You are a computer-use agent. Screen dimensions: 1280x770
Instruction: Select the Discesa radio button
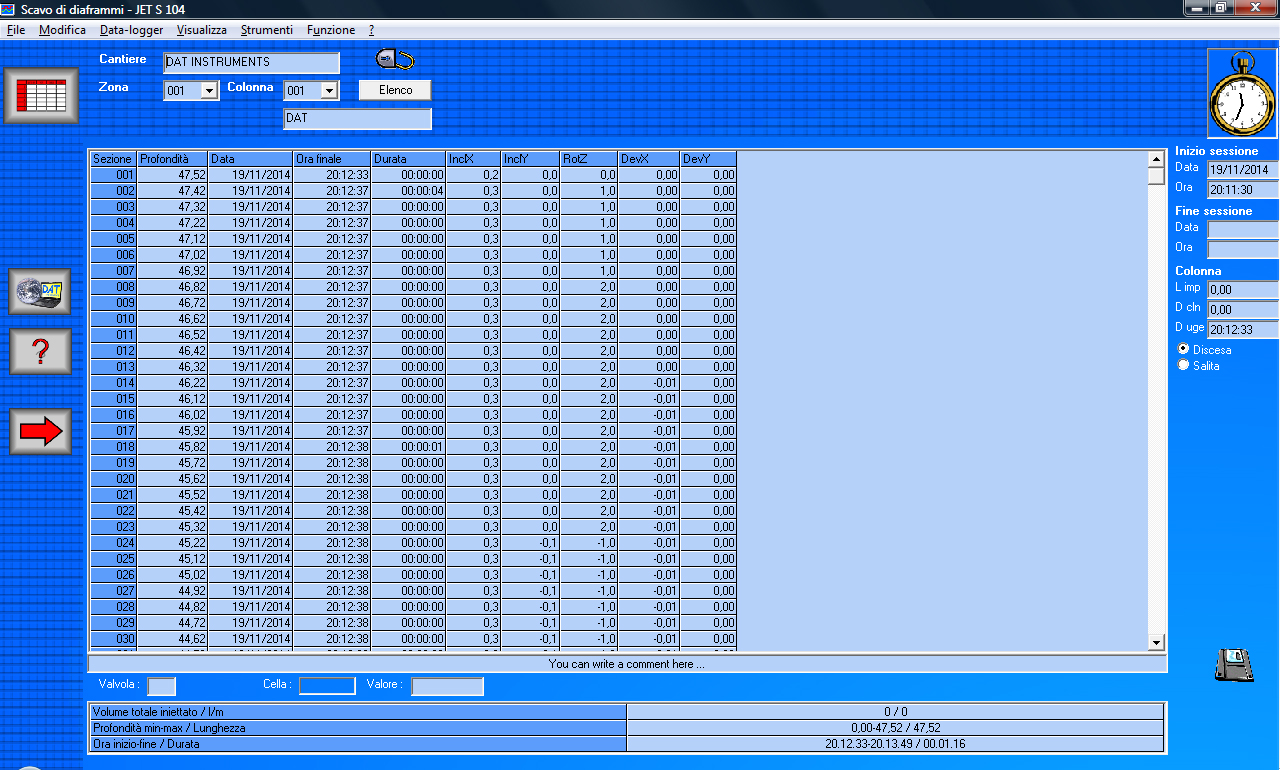[1184, 349]
